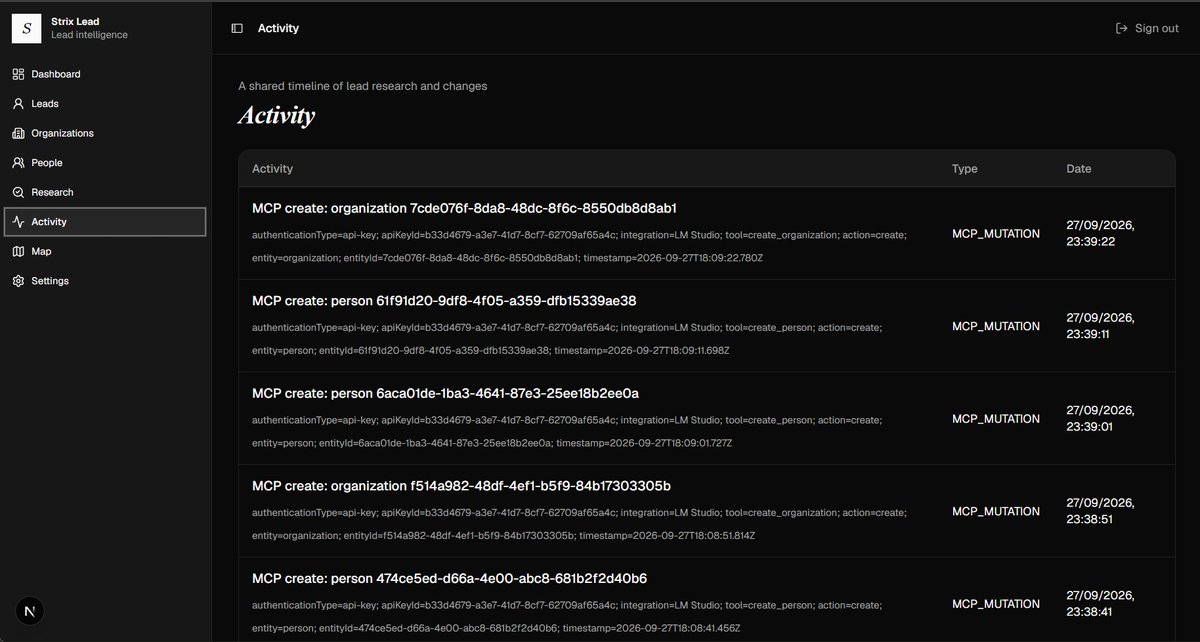The image size is (1200, 642).
Task: Click MCP_MUTATION type in organization f514a982 row
Action: pyautogui.click(x=996, y=511)
